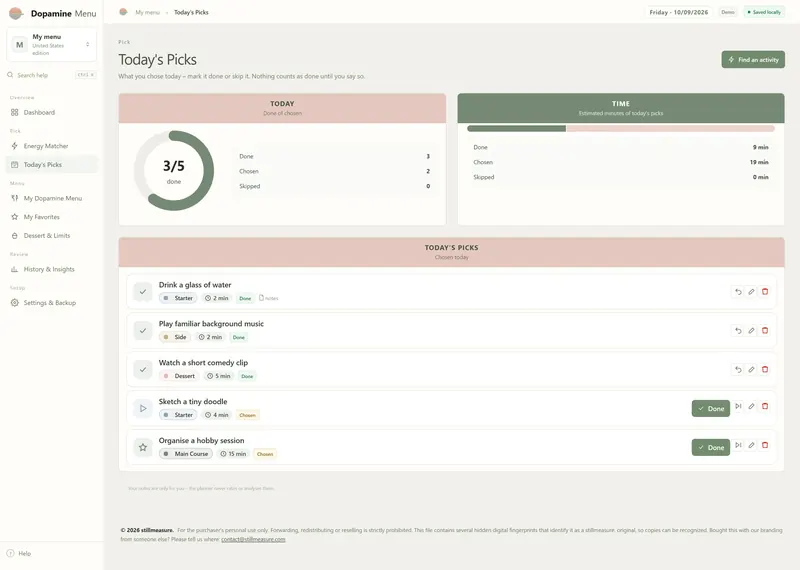
Task: Toggle checkmark for Play familiar background music
Action: coord(143,331)
